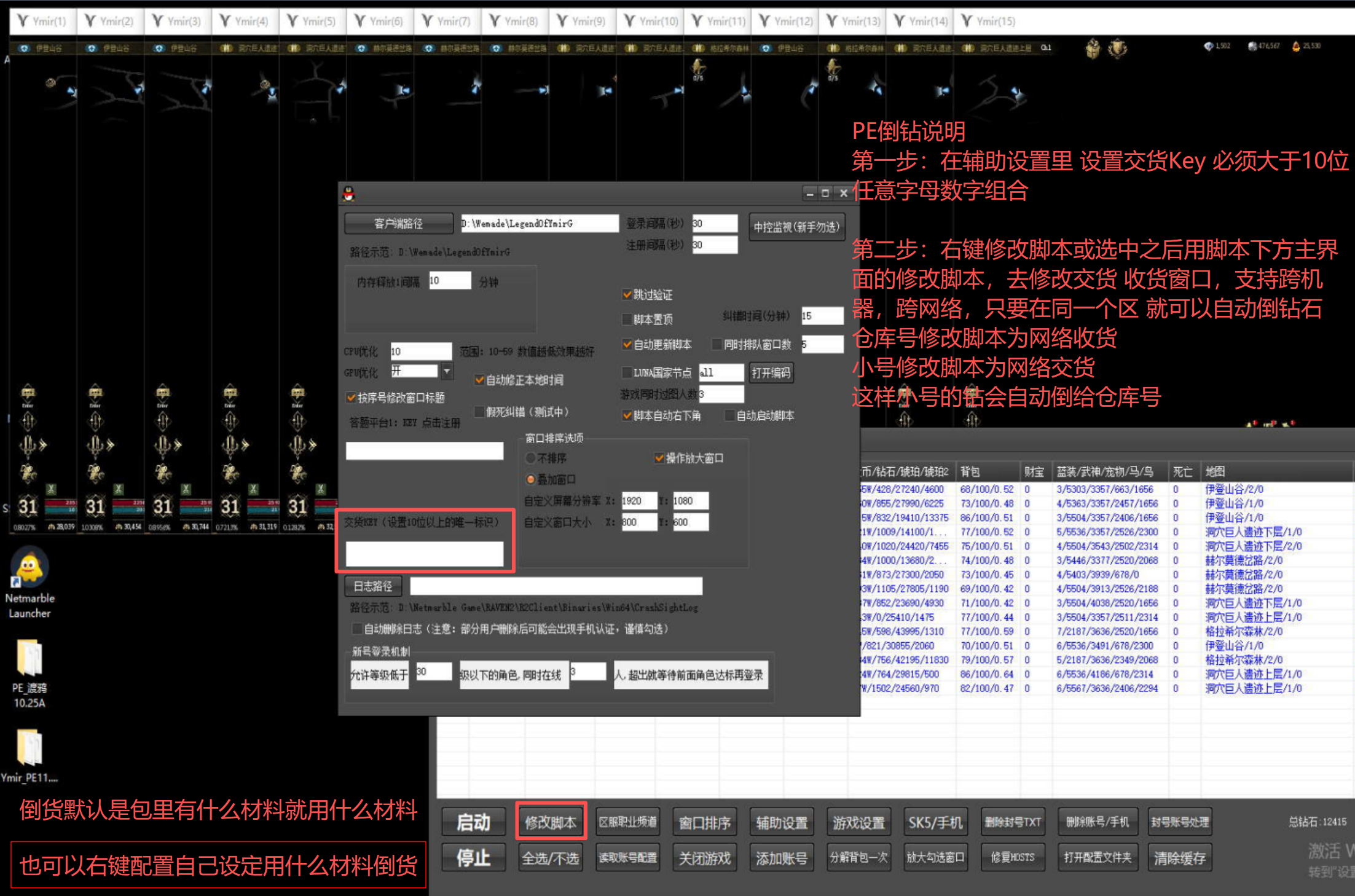
Task: Switch to the Ymir(8) window tab
Action: pos(514,22)
